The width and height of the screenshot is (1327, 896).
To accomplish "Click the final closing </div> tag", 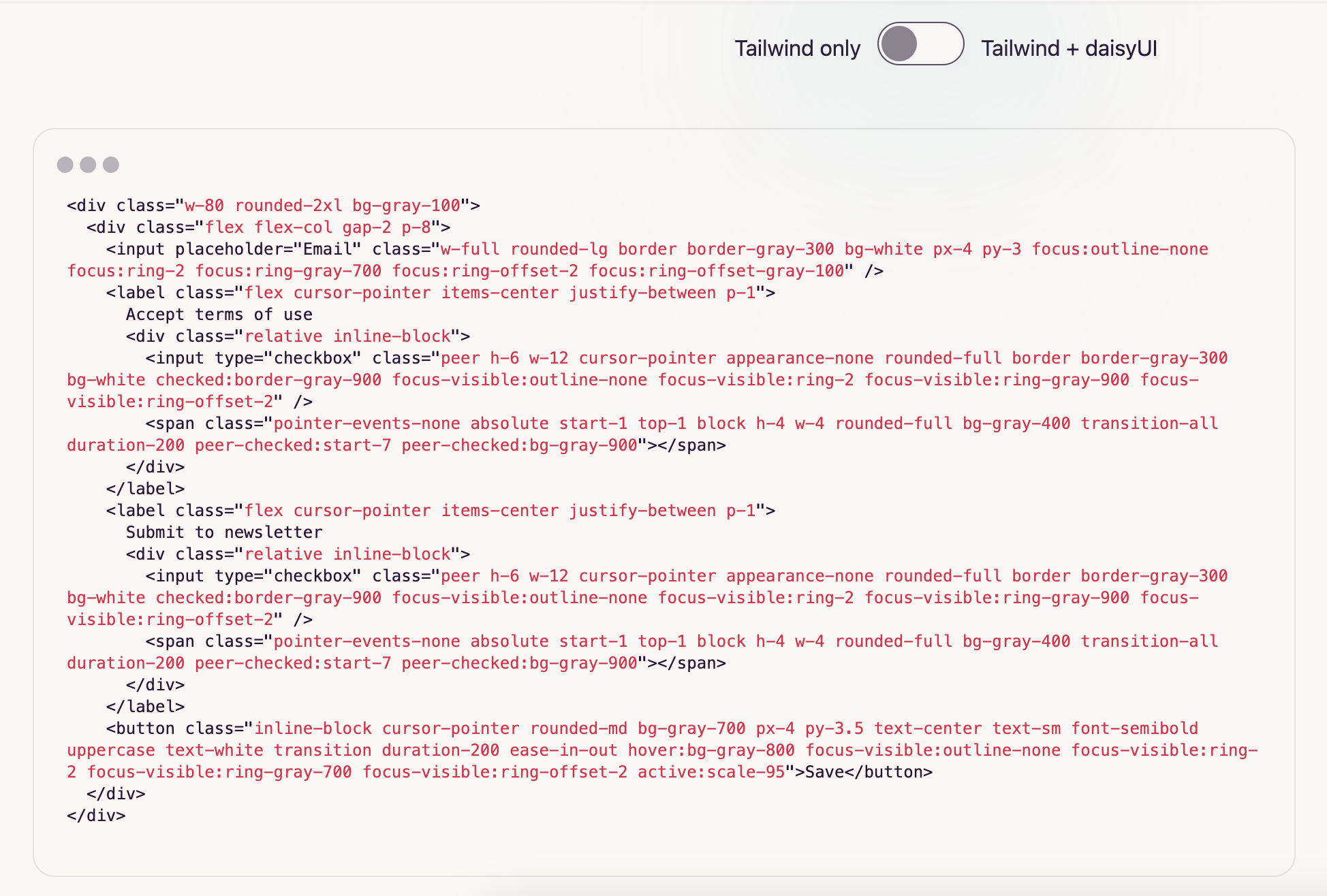I will pyautogui.click(x=95, y=815).
